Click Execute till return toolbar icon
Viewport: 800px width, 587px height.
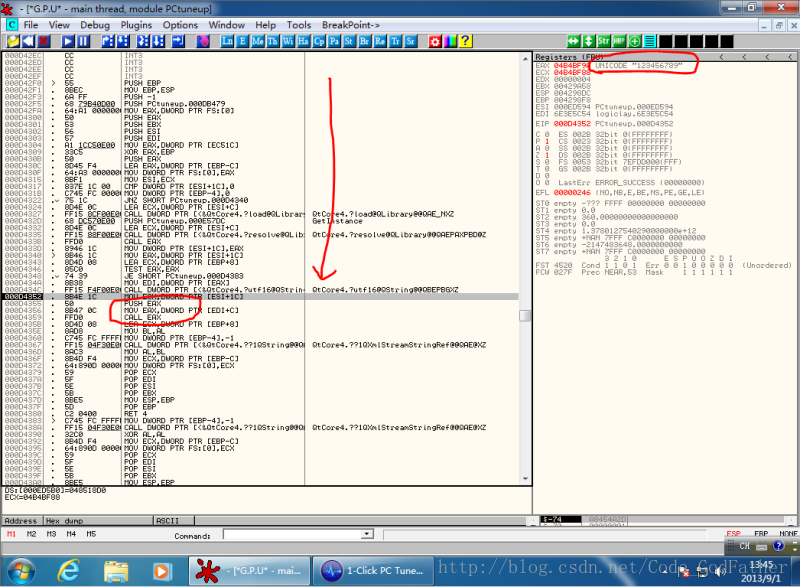[178, 41]
